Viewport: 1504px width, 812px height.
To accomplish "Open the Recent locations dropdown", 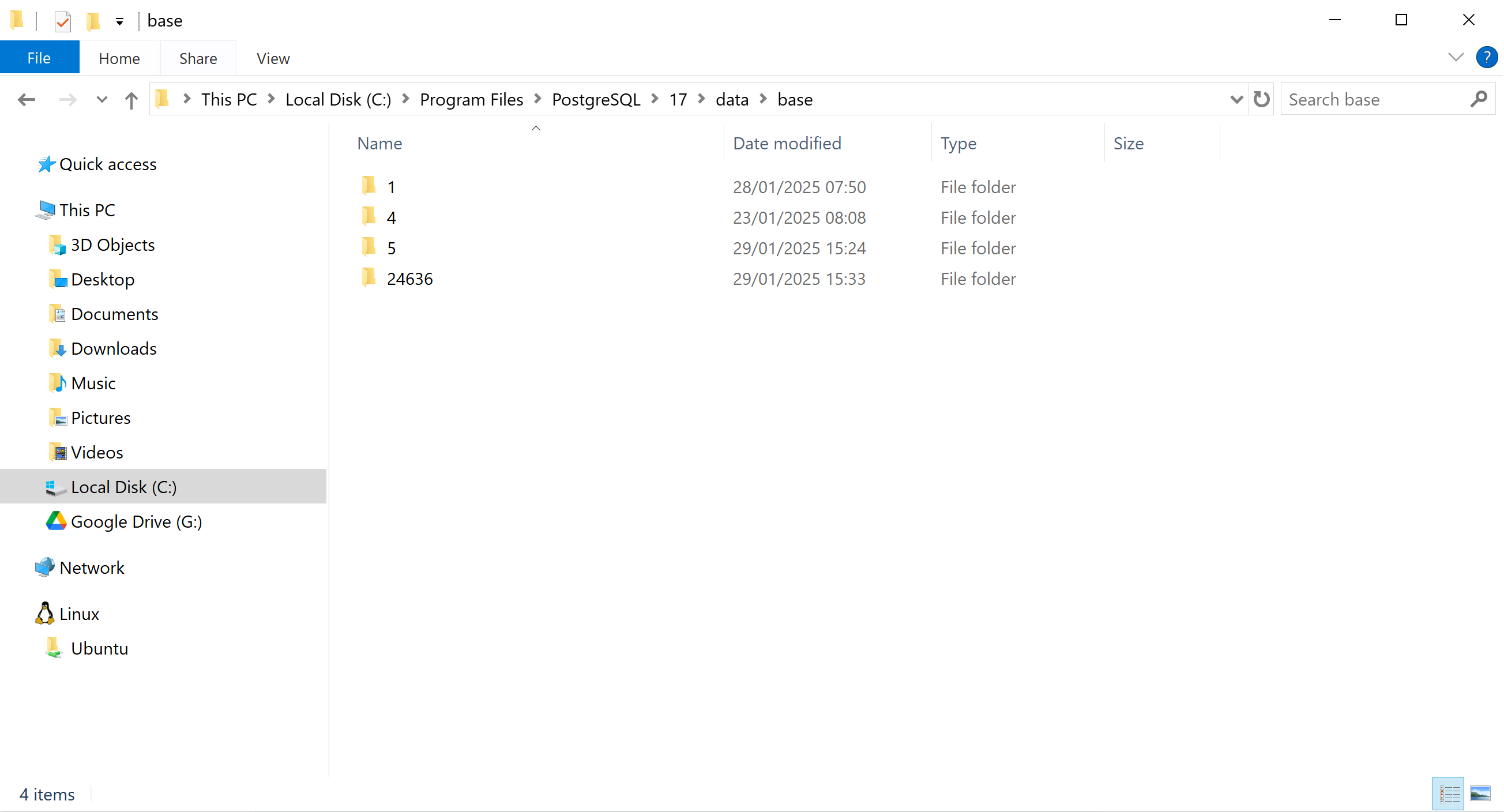I will coord(101,100).
